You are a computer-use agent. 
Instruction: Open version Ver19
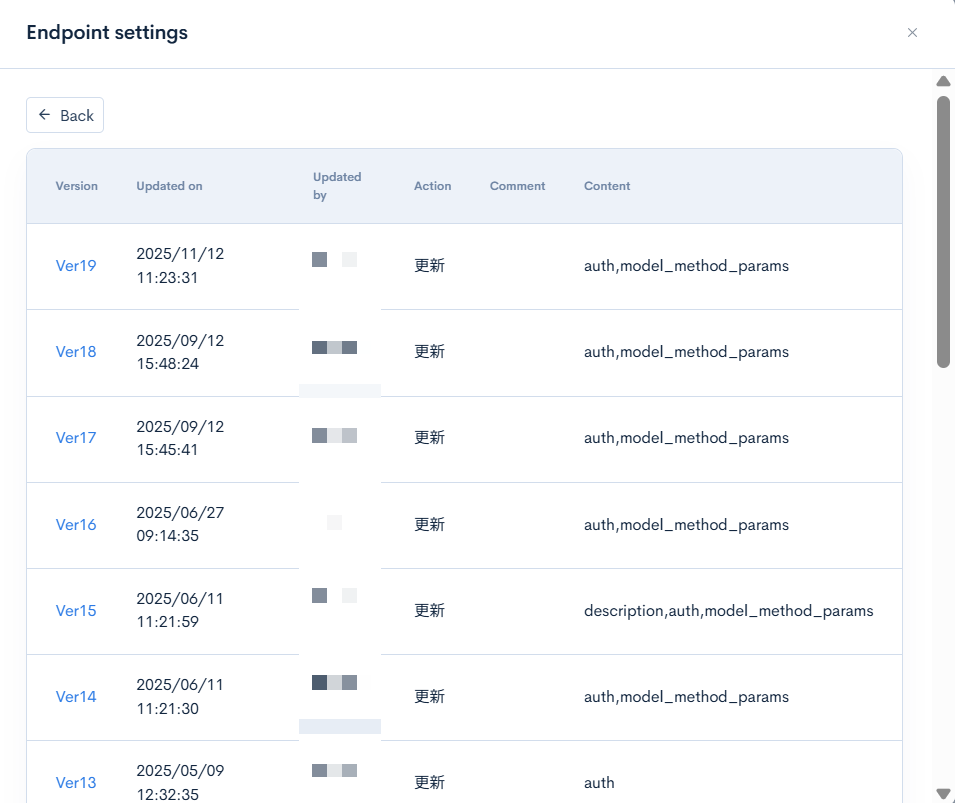pyautogui.click(x=76, y=266)
